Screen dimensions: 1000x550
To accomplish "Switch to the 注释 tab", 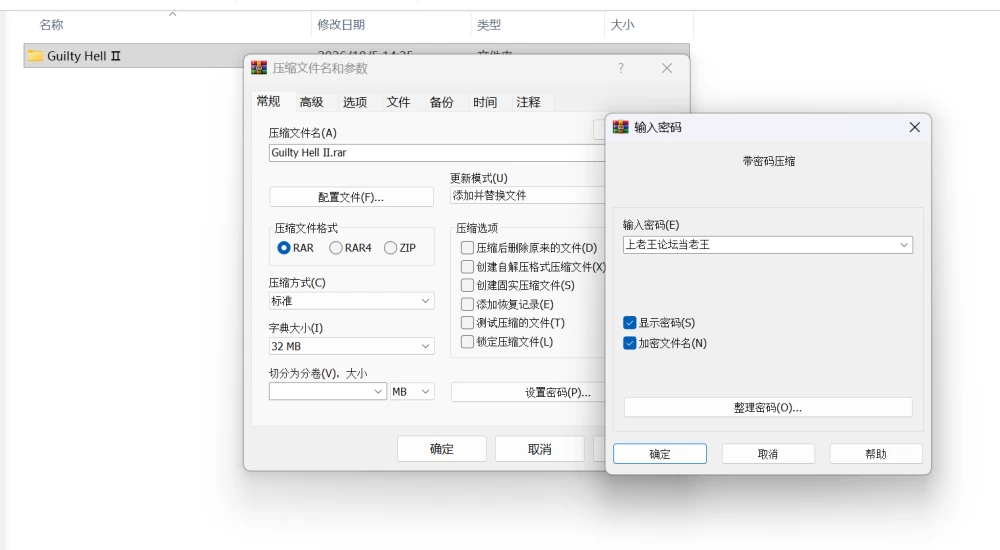I will click(528, 102).
